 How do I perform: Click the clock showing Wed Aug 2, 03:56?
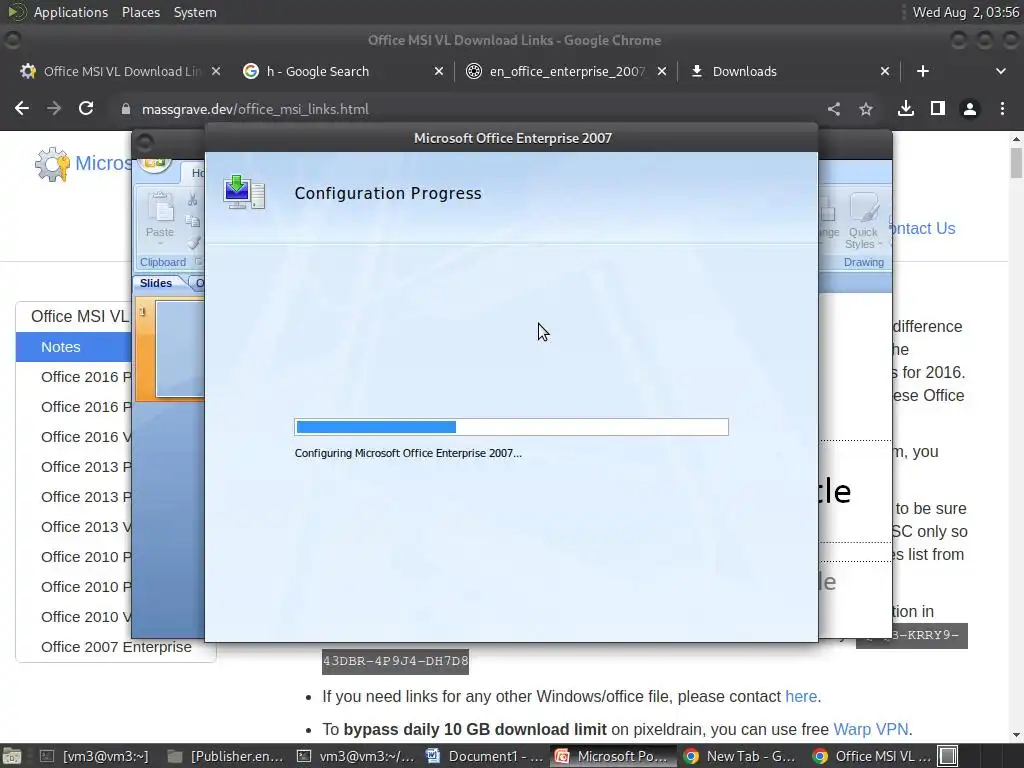click(966, 12)
